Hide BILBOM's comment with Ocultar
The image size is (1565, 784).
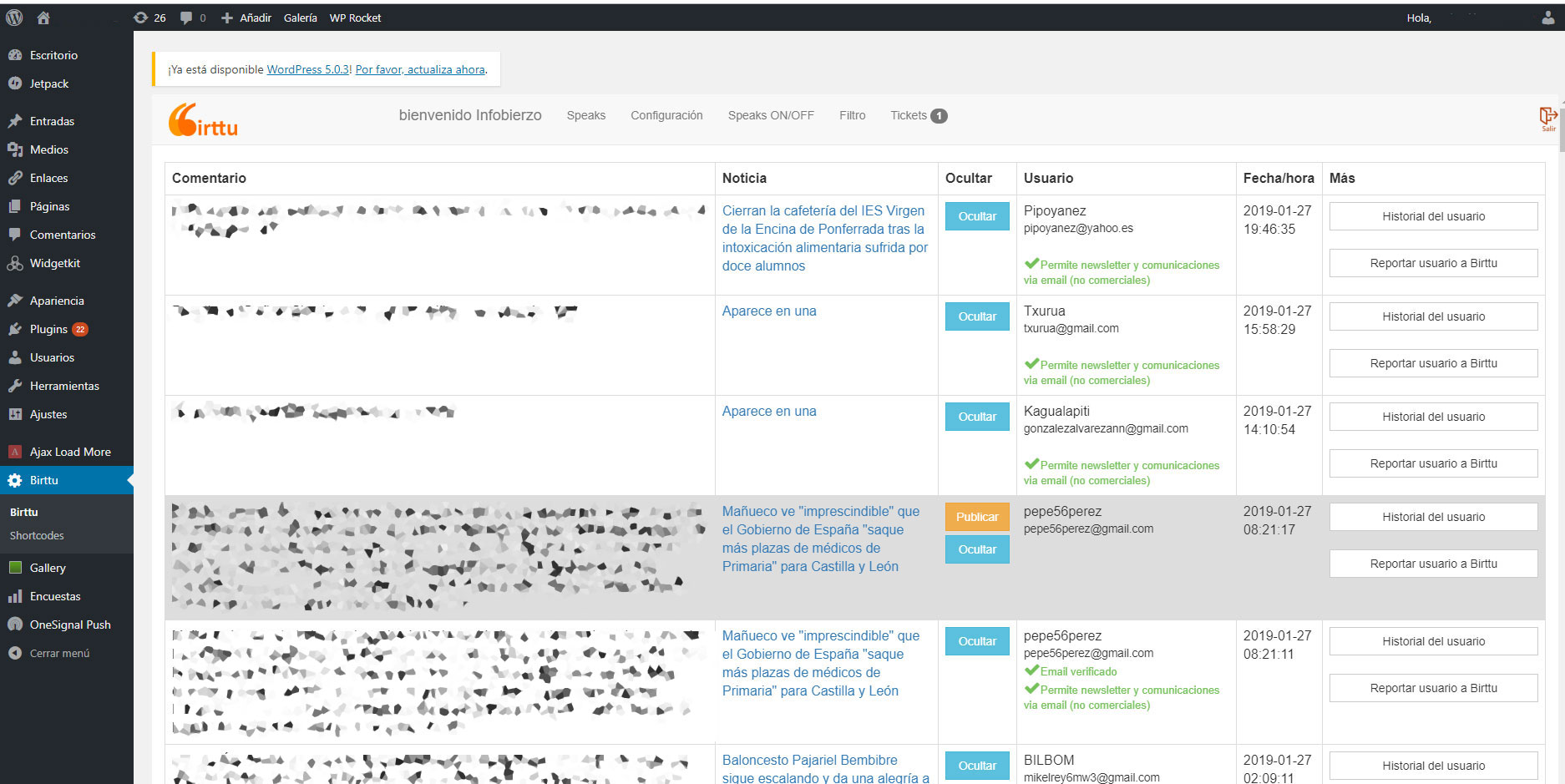pyautogui.click(x=977, y=766)
